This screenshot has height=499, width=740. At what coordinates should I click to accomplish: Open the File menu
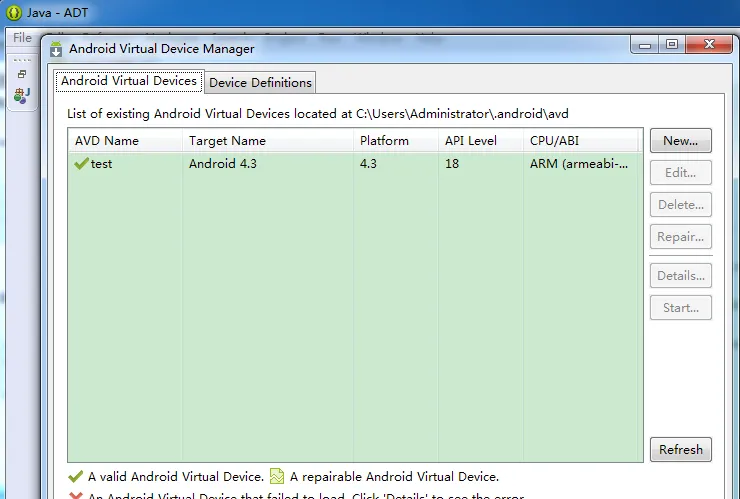(x=22, y=37)
